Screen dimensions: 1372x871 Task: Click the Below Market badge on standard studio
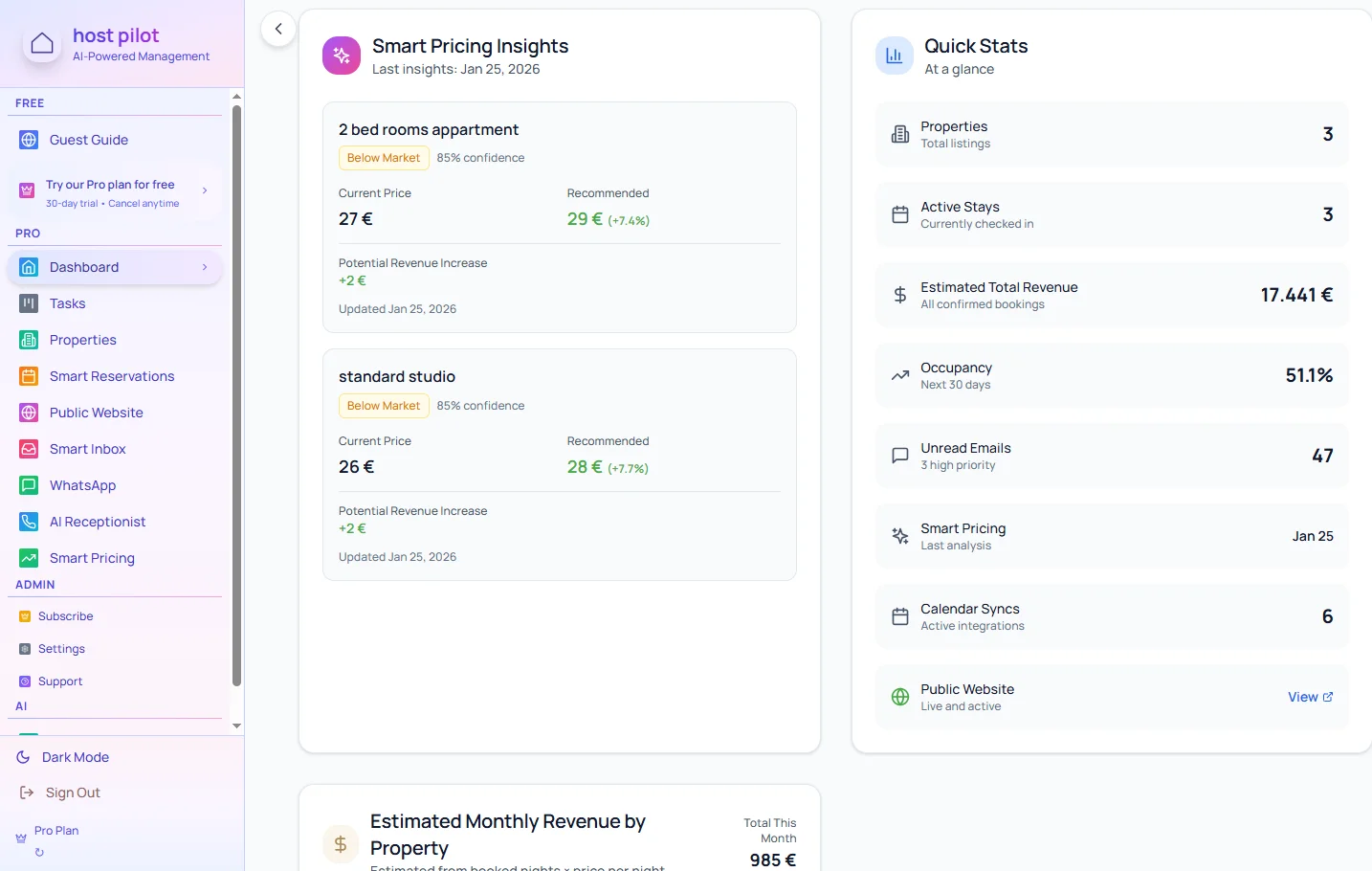[383, 405]
